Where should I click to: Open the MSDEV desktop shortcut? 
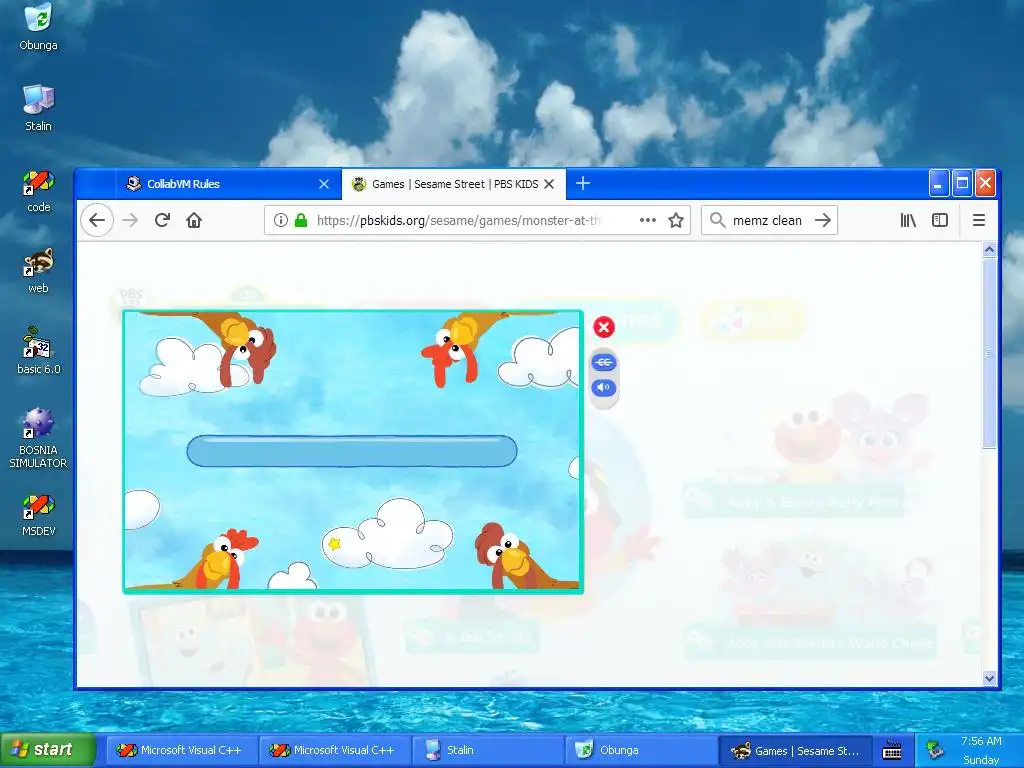pos(39,514)
